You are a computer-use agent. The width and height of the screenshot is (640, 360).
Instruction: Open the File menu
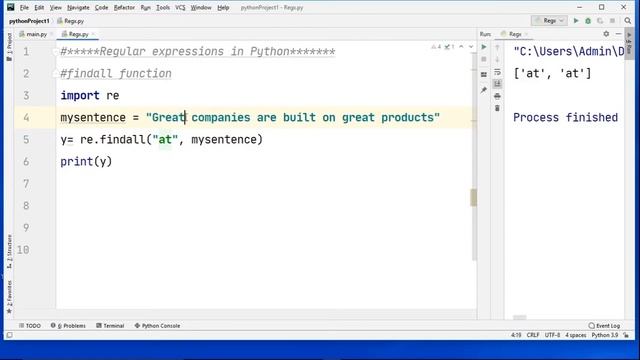coord(24,7)
